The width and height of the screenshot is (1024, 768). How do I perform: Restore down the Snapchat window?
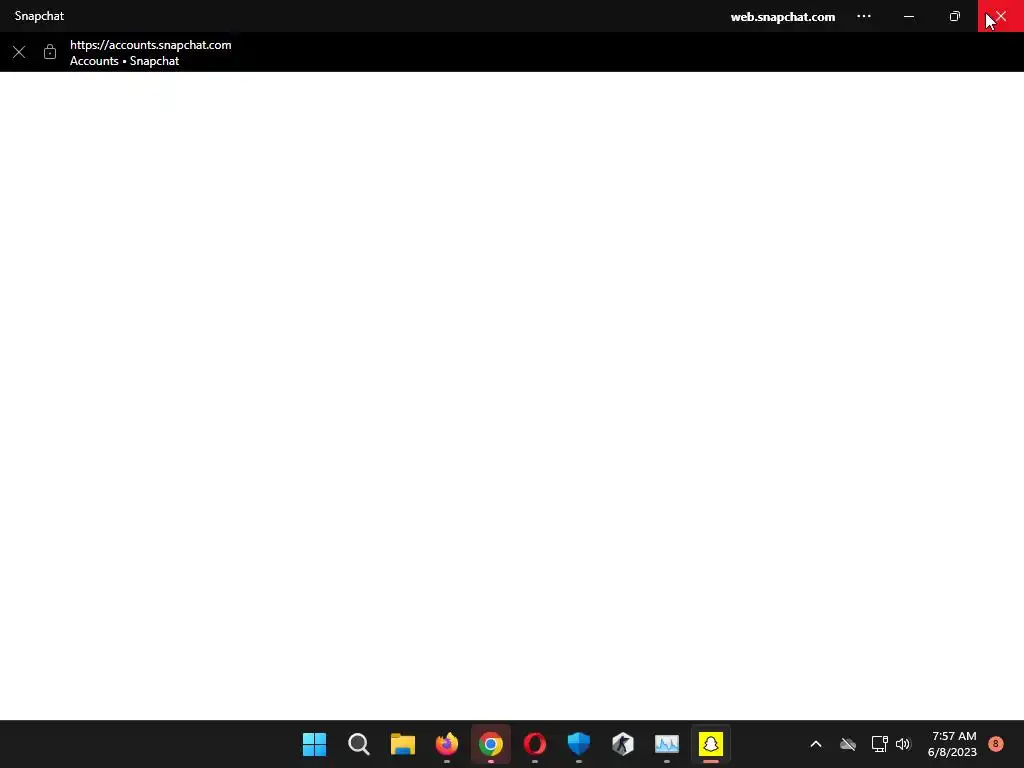954,16
